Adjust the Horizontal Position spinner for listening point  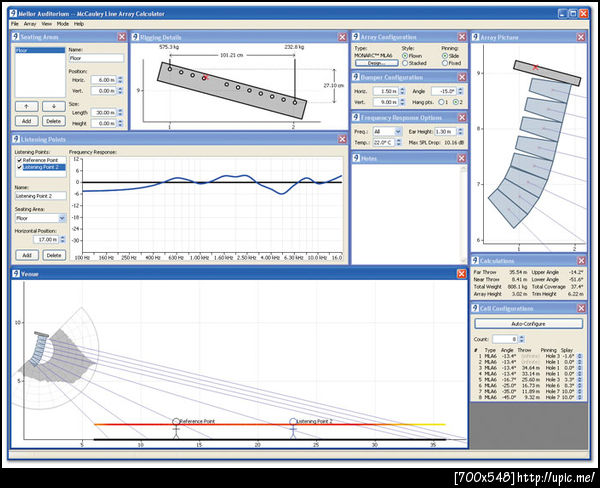[63, 240]
